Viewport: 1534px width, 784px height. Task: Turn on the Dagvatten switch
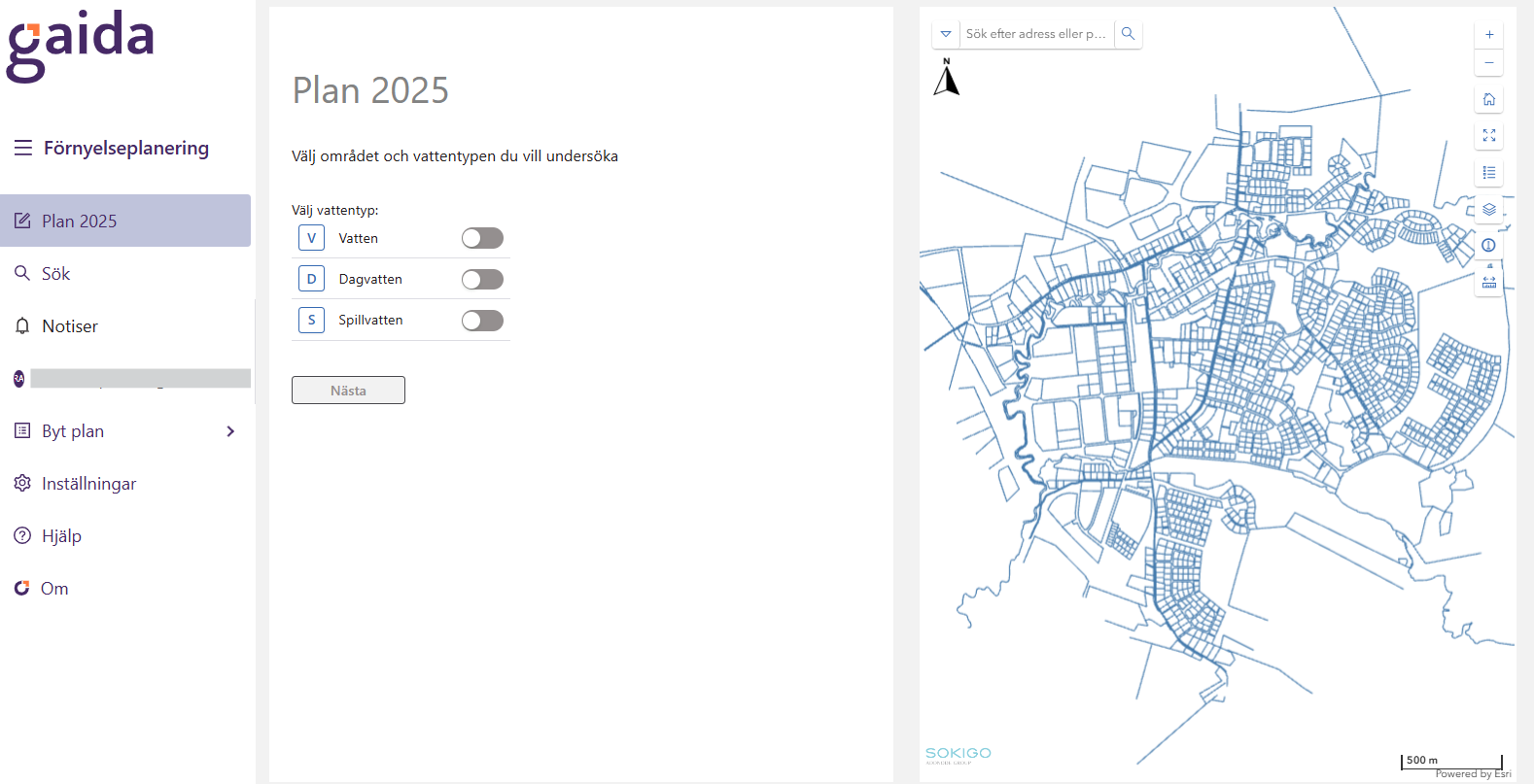(482, 280)
